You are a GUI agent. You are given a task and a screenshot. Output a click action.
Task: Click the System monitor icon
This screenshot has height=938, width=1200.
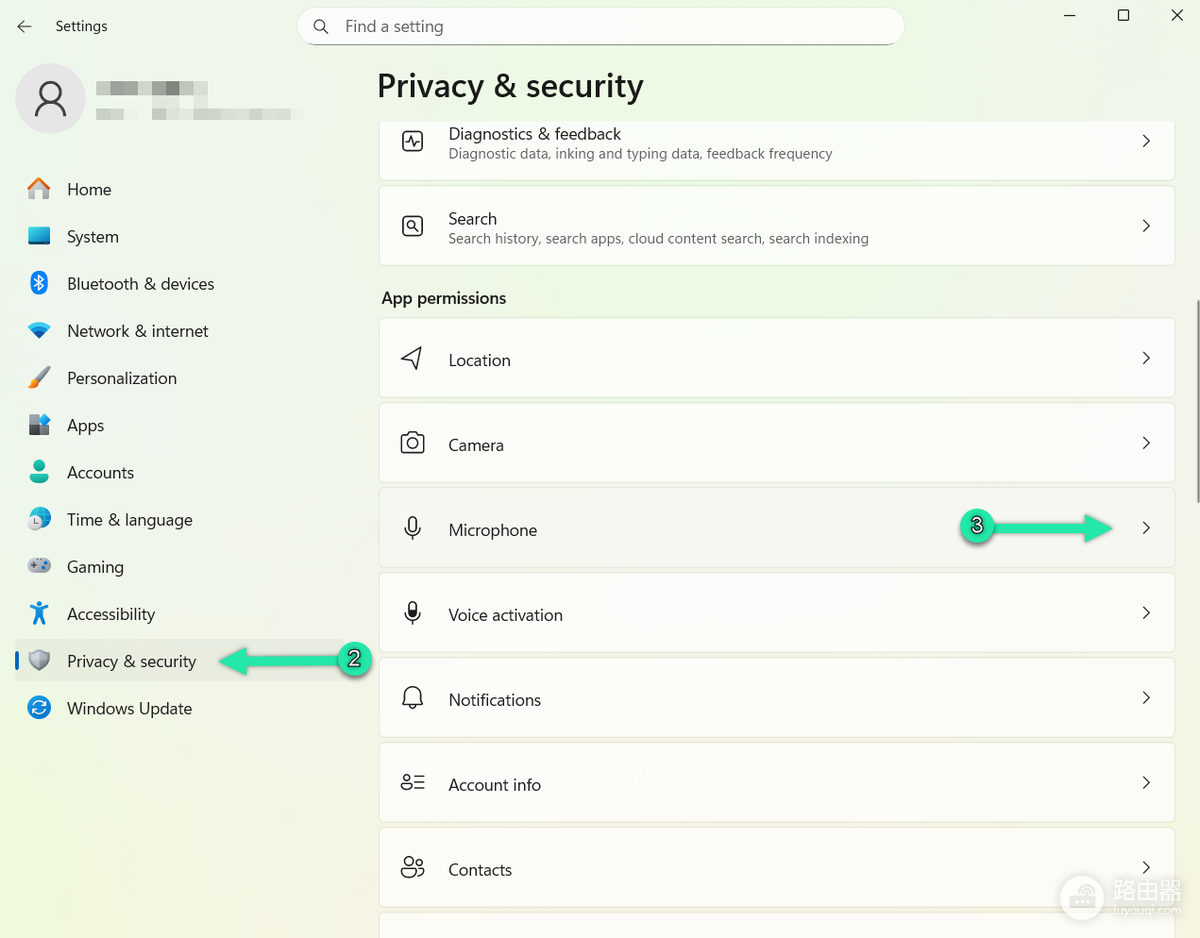pos(39,236)
